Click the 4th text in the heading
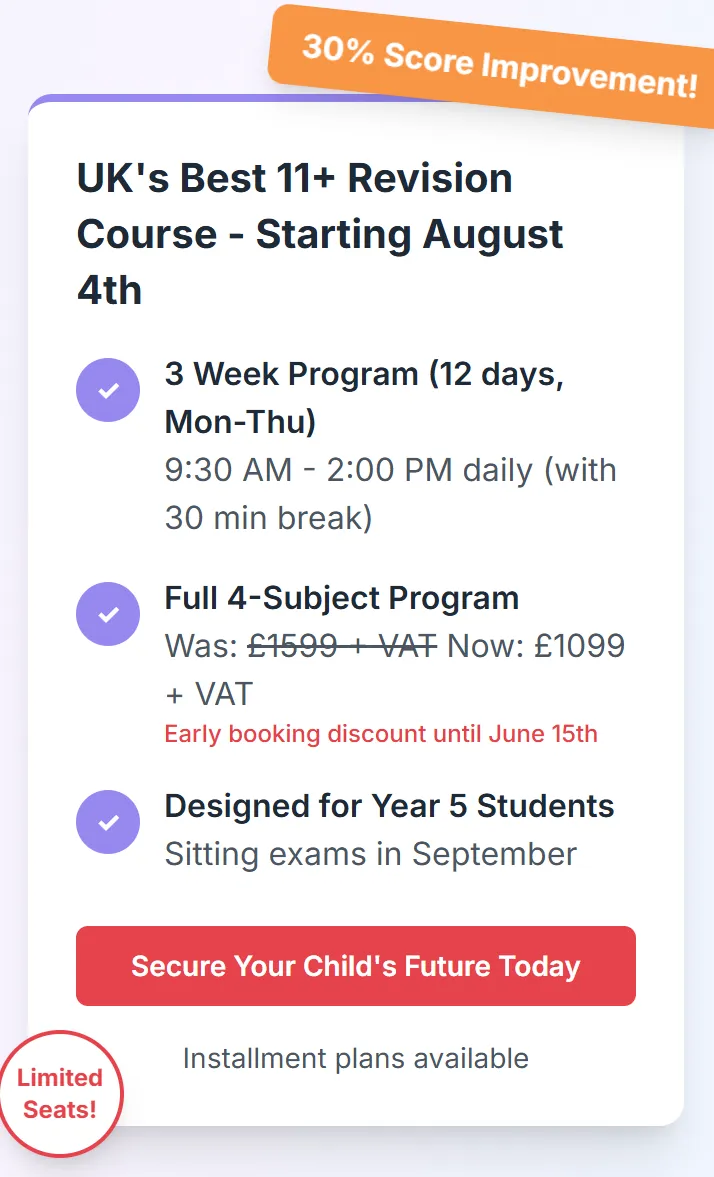This screenshot has height=1177, width=714. pos(110,290)
